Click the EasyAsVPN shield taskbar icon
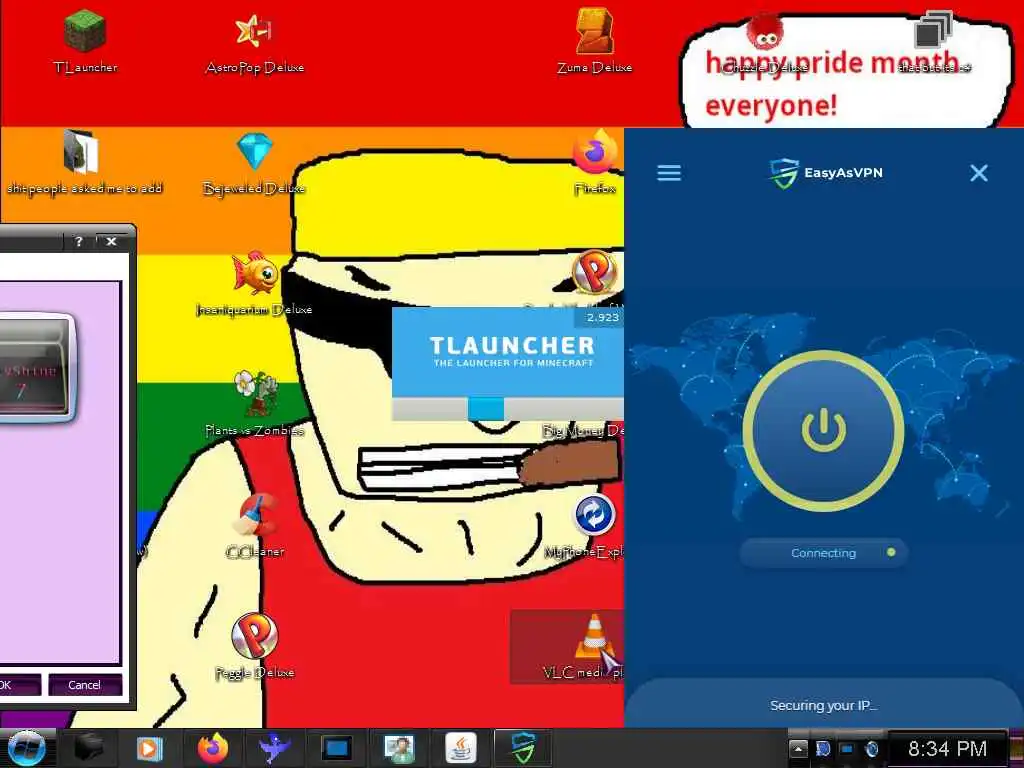Image resolution: width=1024 pixels, height=768 pixels. (x=523, y=748)
